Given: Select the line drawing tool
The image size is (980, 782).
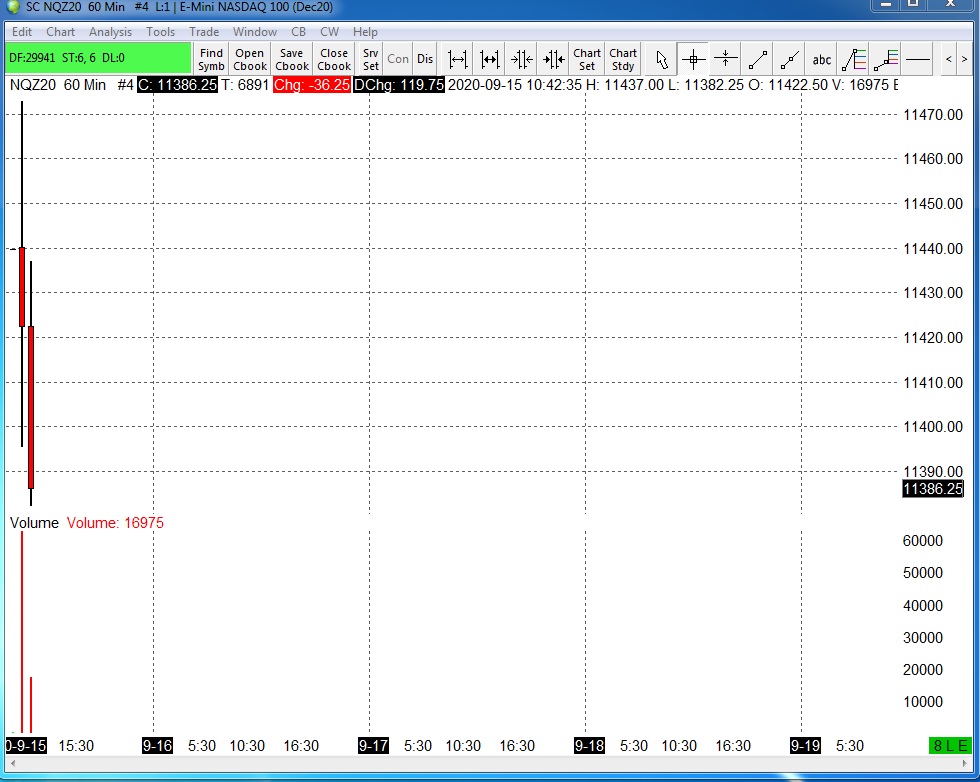Looking at the screenshot, I should click(x=758, y=59).
